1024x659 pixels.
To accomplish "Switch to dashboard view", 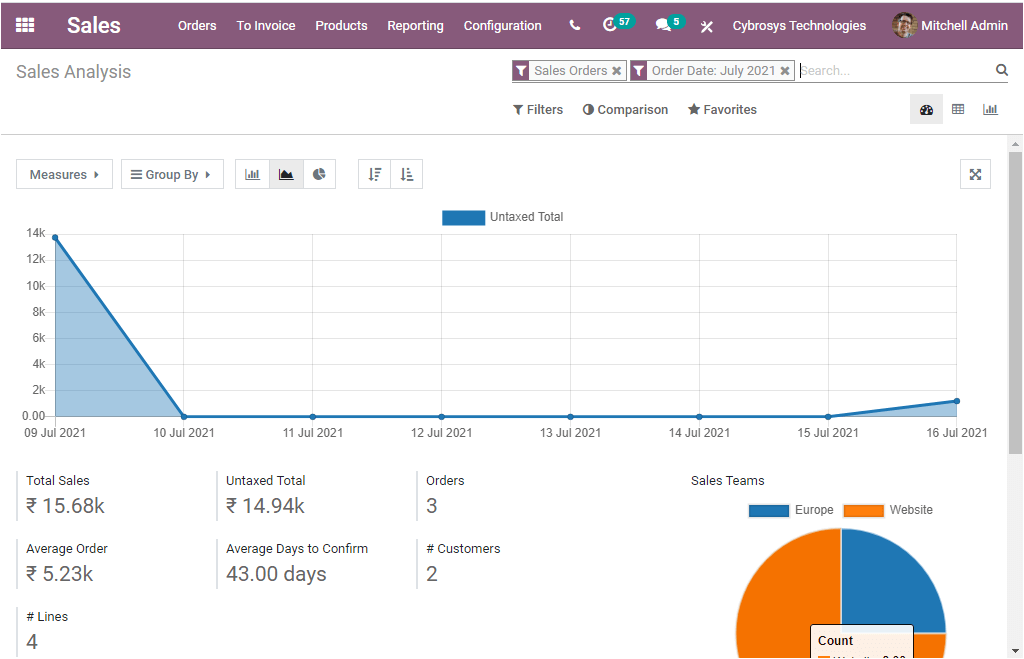I will pos(926,109).
